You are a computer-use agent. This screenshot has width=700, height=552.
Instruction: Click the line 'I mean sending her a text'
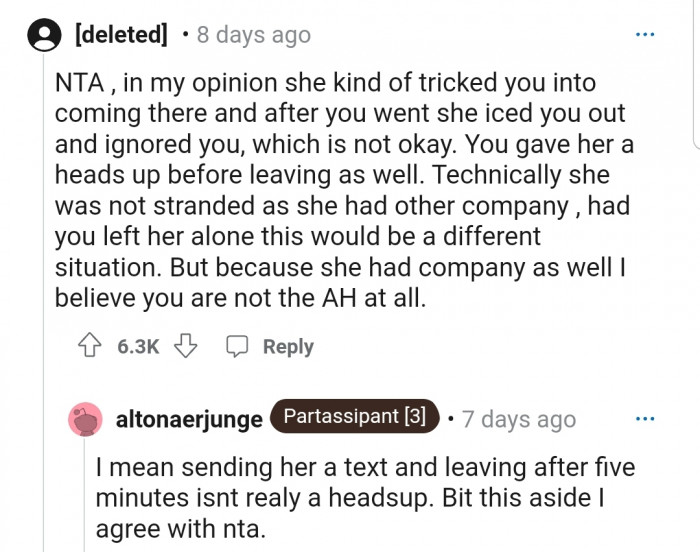(365, 467)
